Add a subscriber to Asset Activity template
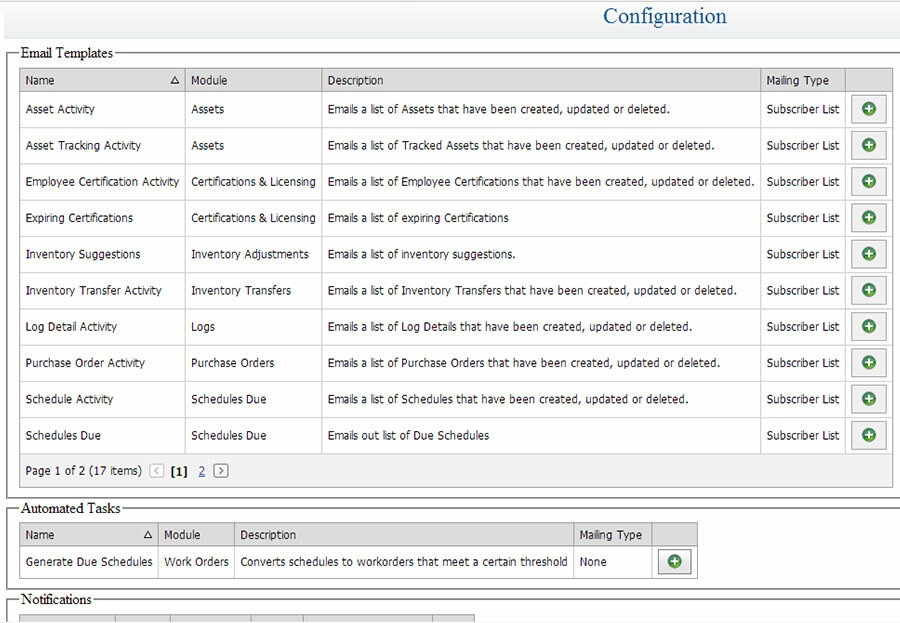The height and width of the screenshot is (623, 900). click(x=868, y=109)
